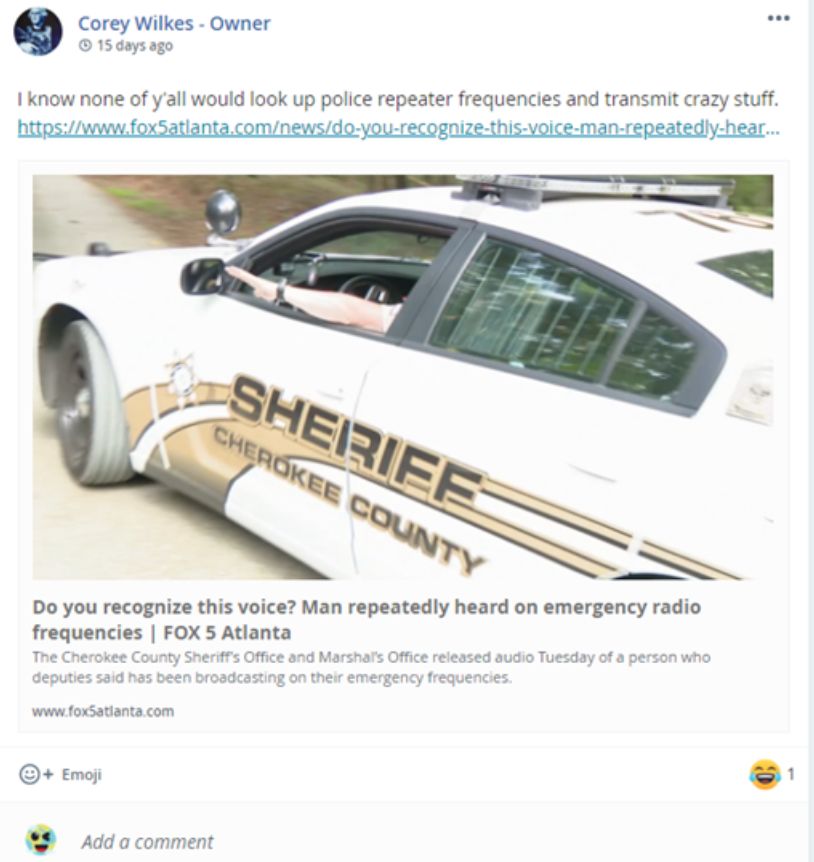
Task: Open the sheriff car preview image
Action: [x=403, y=377]
